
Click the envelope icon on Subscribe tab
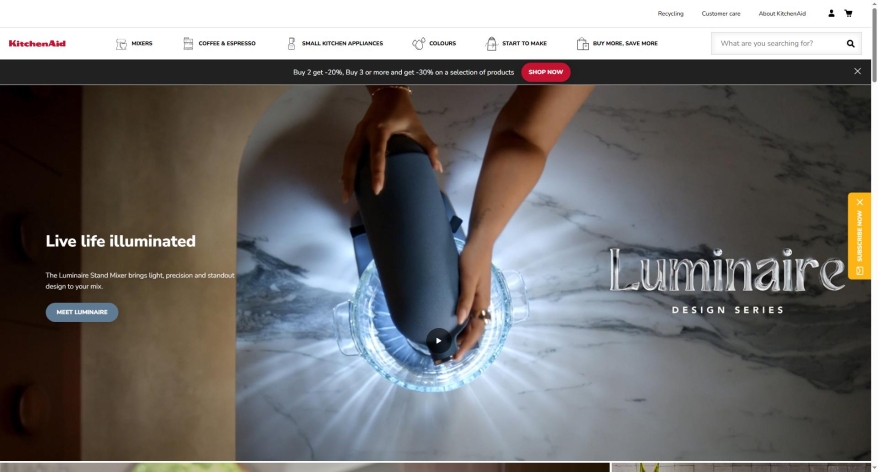coord(860,271)
